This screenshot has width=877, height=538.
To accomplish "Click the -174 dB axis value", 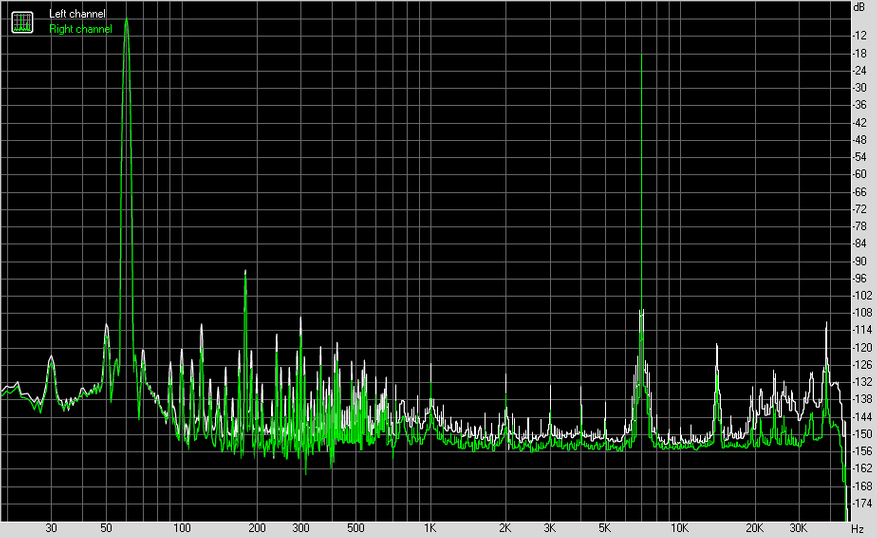I will (x=861, y=504).
